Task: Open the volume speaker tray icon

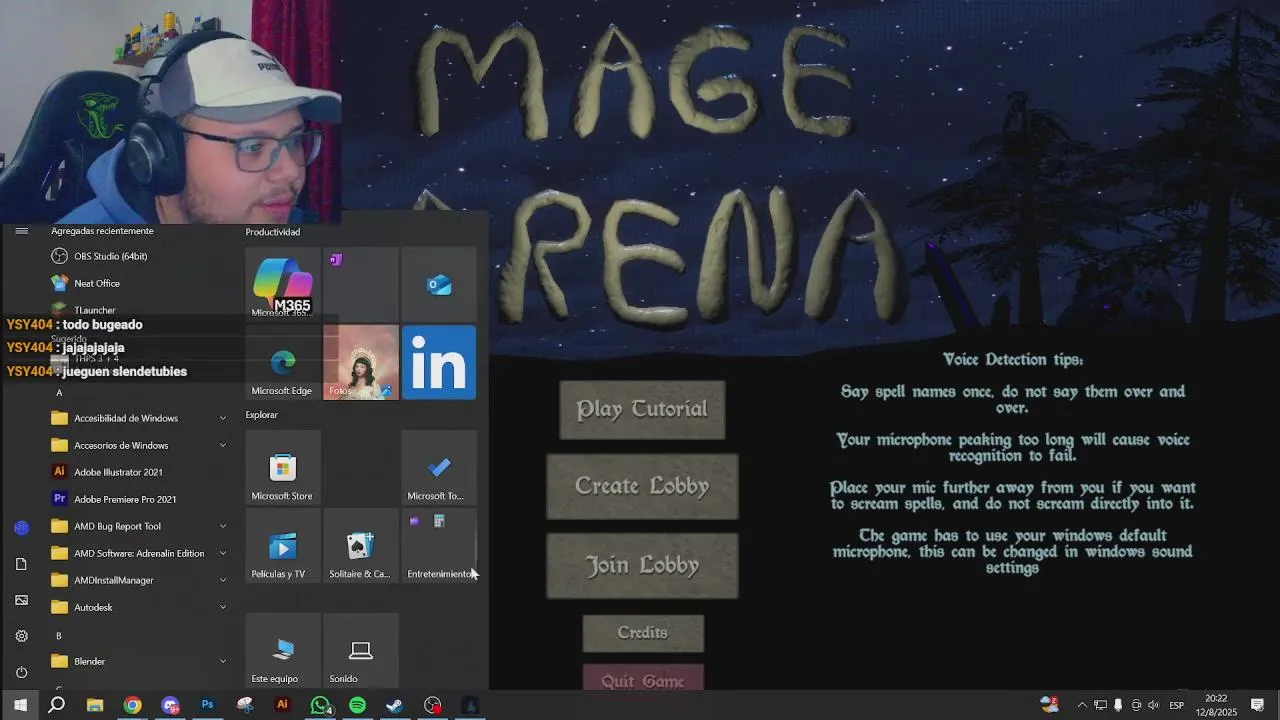Action: coord(1153,705)
